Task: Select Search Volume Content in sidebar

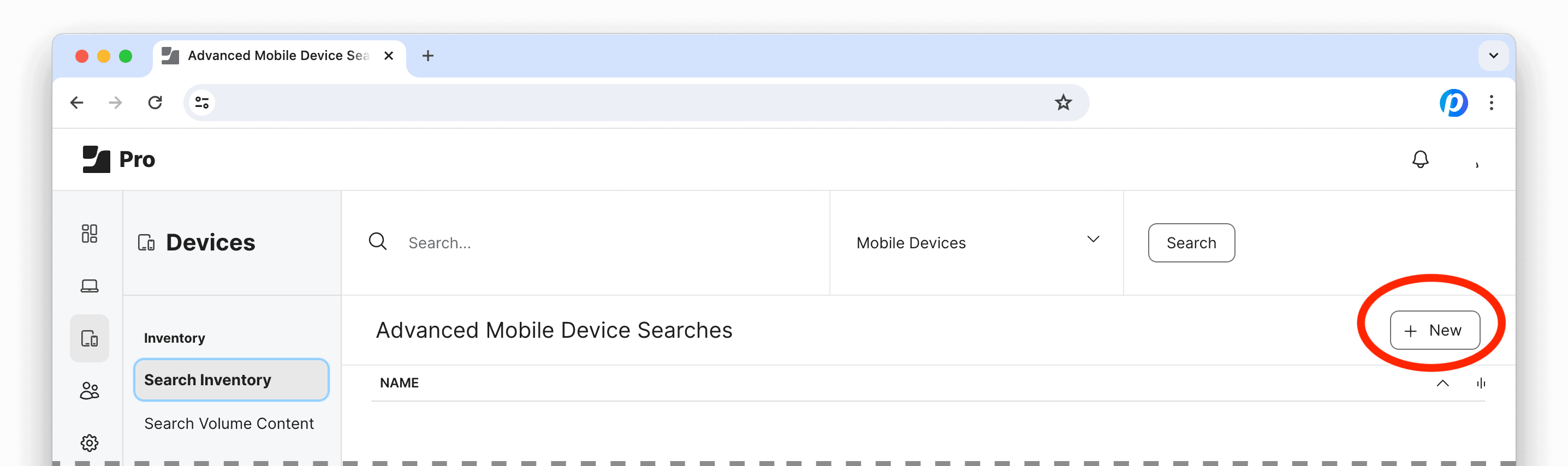Action: pos(229,423)
